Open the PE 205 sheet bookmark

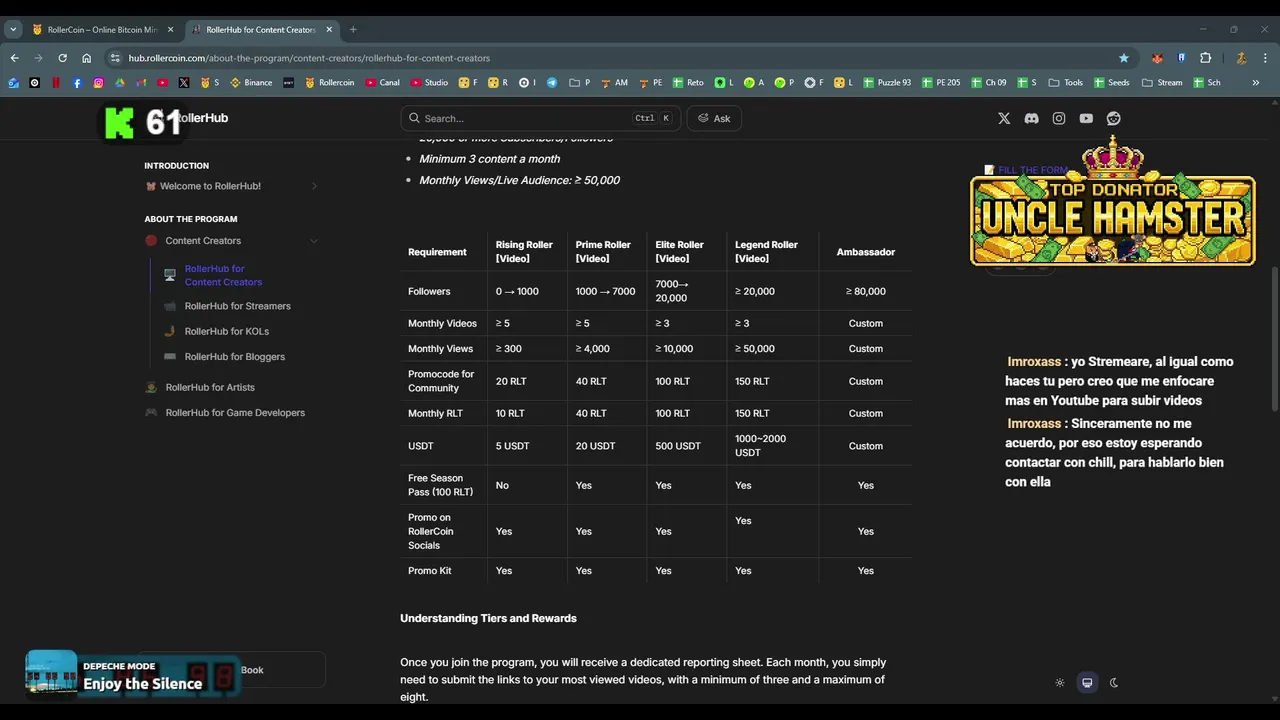coord(941,83)
